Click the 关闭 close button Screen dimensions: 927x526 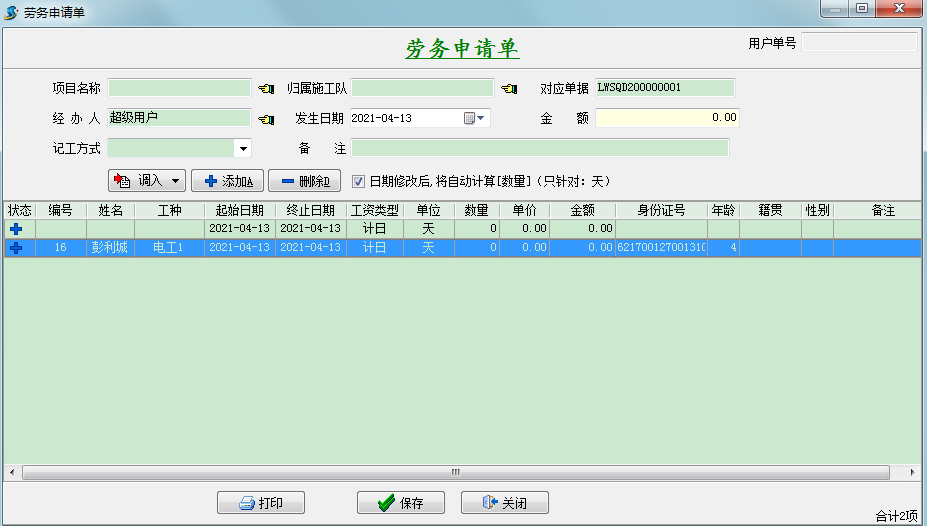505,503
